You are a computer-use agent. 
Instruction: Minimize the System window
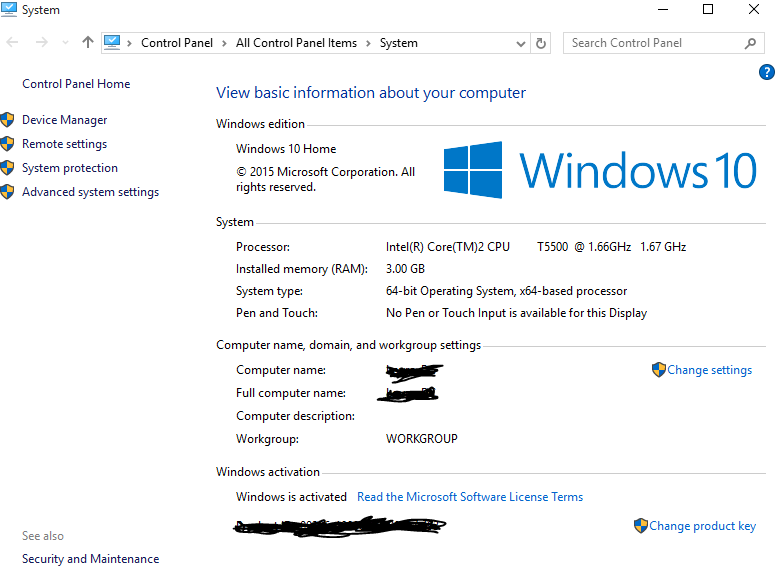click(x=663, y=9)
